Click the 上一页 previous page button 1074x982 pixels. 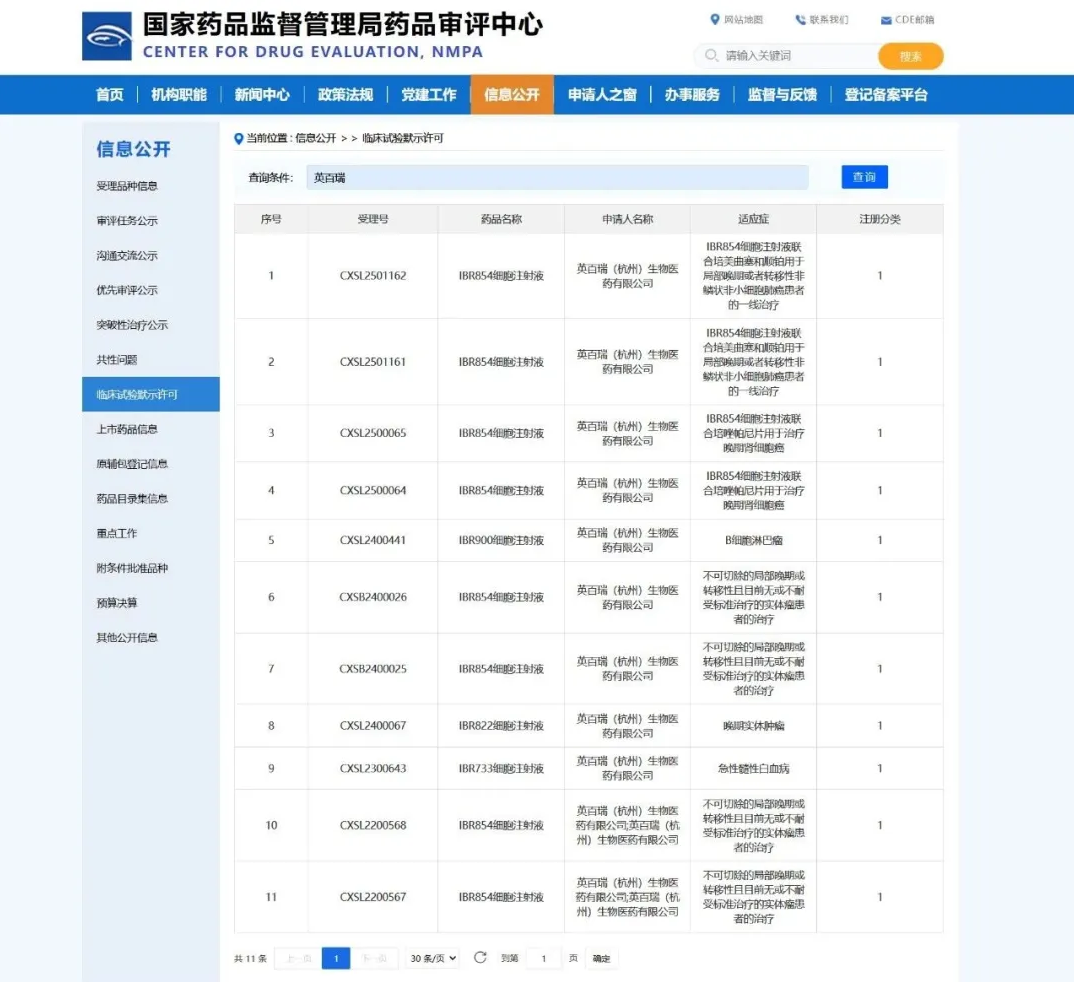pyautogui.click(x=298, y=958)
